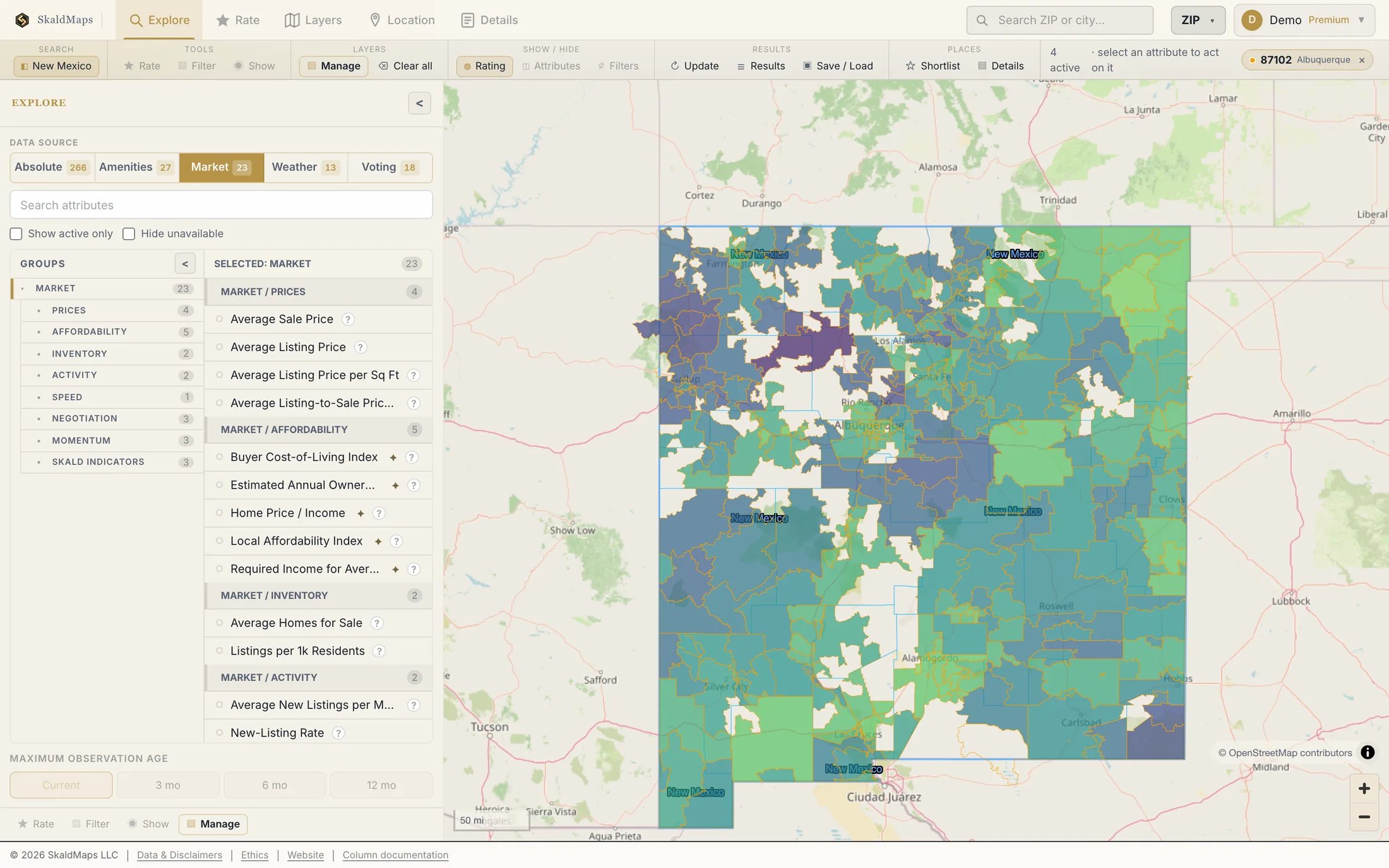Set observation age to 6 mo
The height and width of the screenshot is (868, 1389).
(275, 785)
